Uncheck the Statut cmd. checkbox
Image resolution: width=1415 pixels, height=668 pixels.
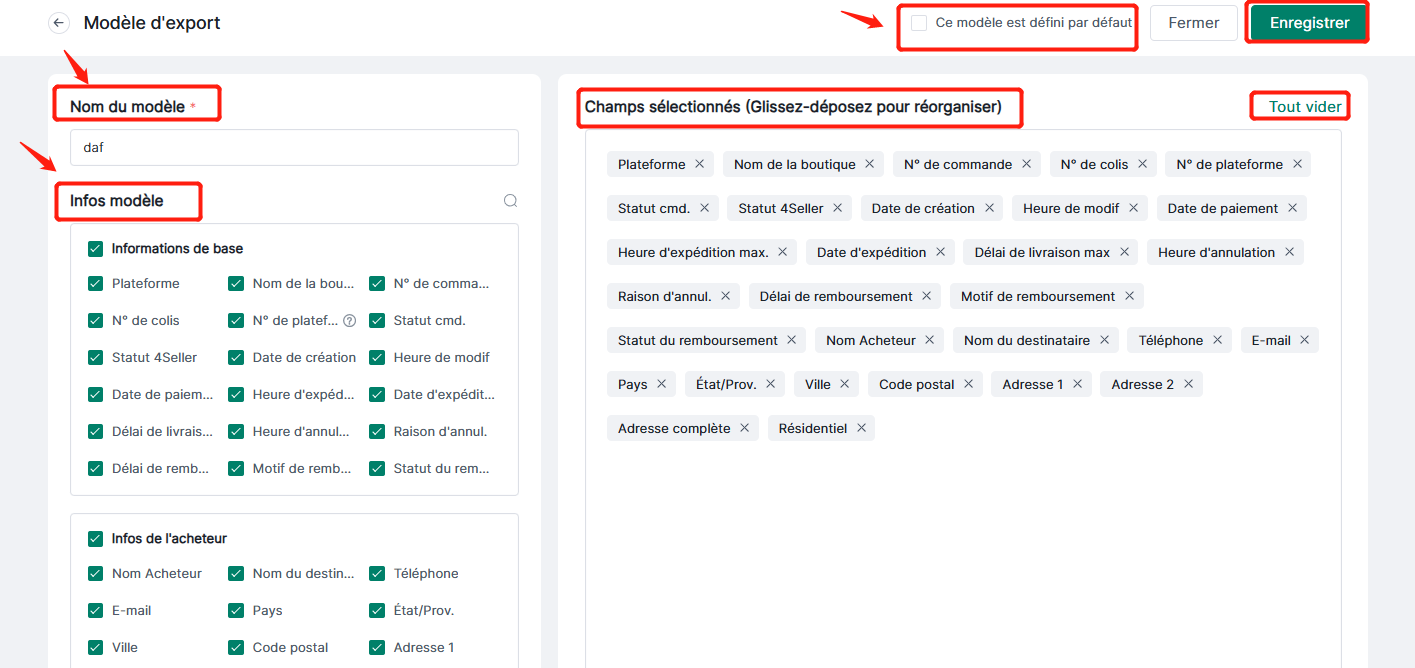point(377,321)
